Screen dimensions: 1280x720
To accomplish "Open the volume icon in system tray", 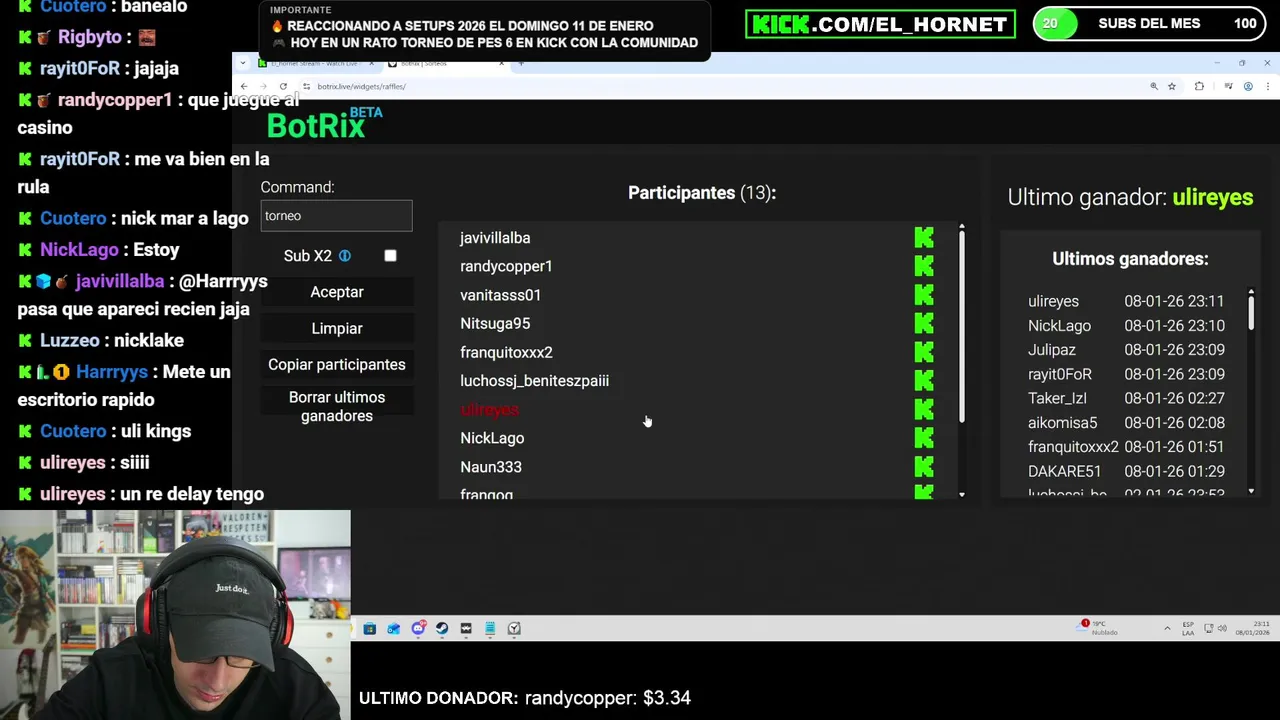I will pyautogui.click(x=1223, y=628).
